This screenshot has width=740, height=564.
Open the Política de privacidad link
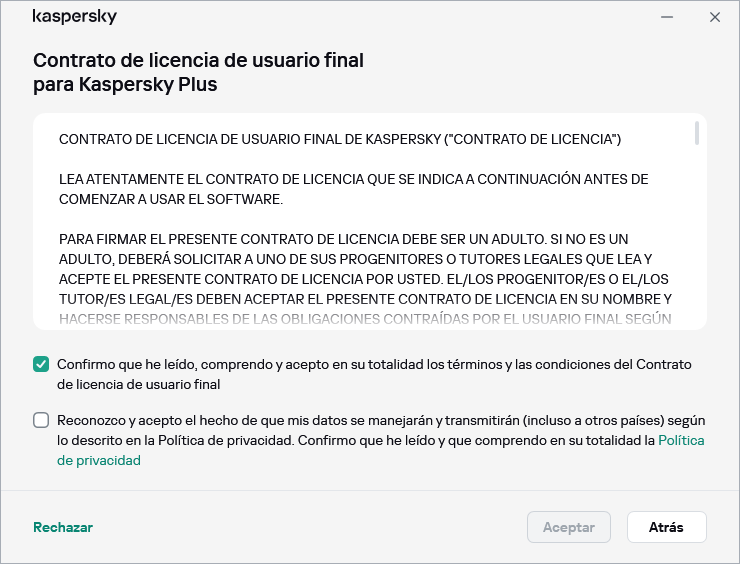coord(681,440)
